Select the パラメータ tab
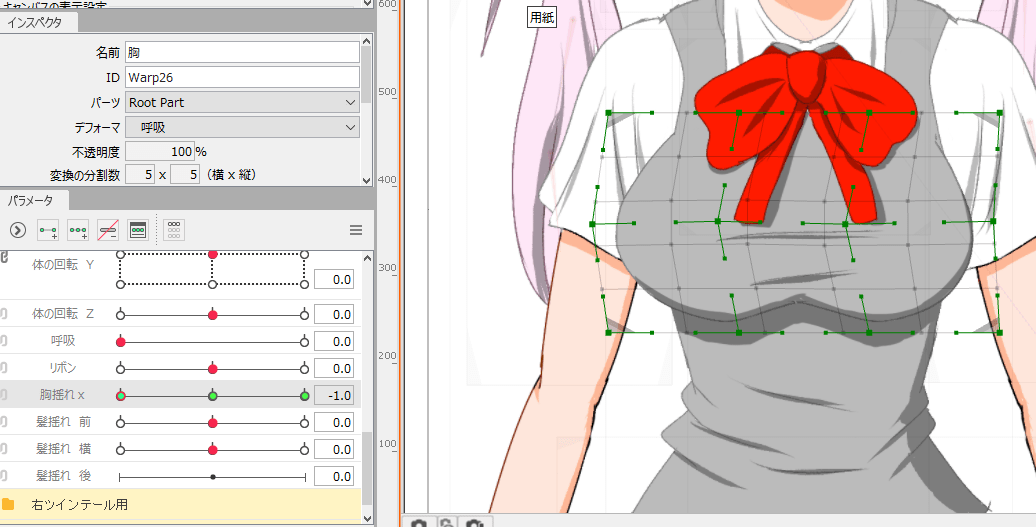 31,201
